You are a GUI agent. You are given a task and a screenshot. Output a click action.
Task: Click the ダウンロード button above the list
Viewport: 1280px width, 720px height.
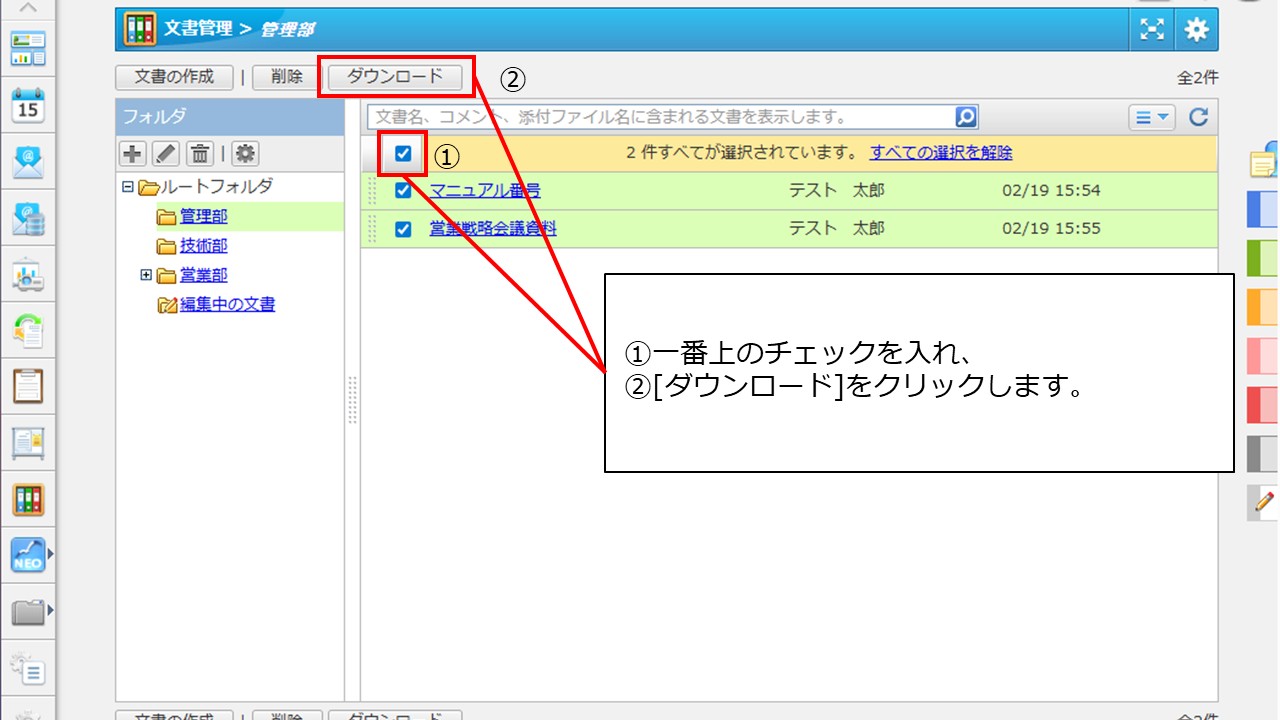395,77
